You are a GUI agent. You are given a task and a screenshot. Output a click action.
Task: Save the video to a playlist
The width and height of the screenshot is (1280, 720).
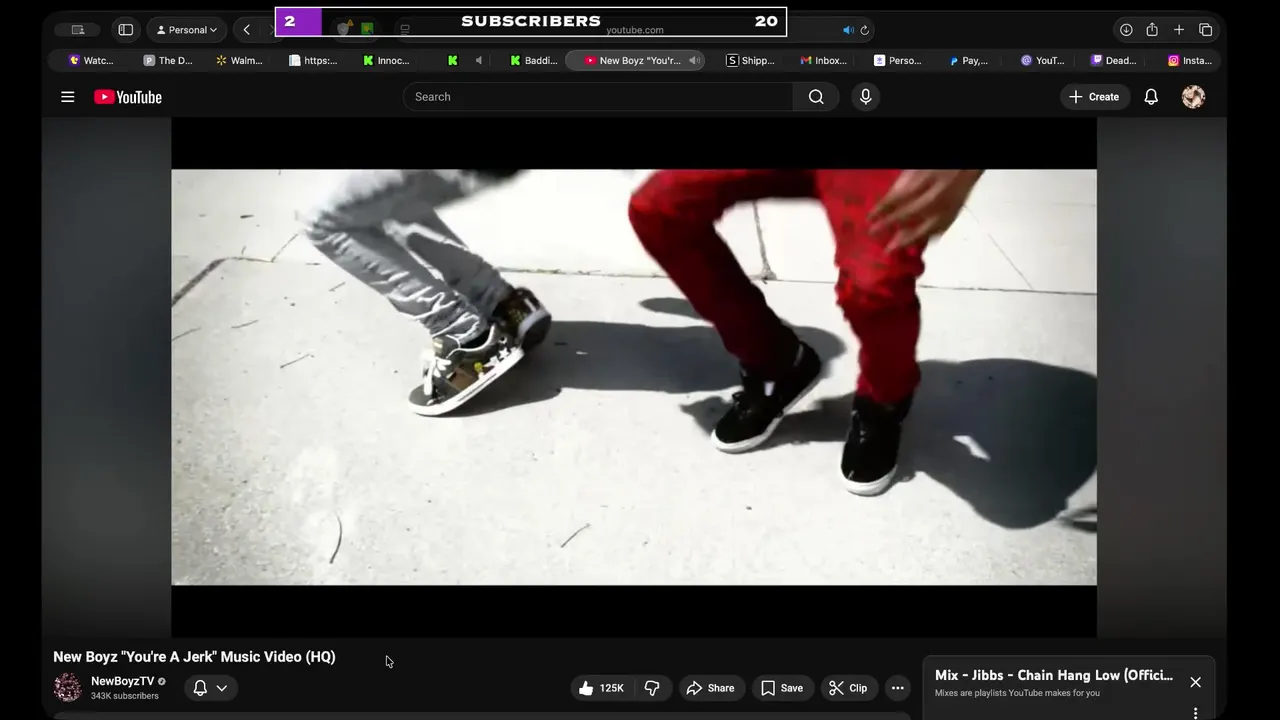781,688
